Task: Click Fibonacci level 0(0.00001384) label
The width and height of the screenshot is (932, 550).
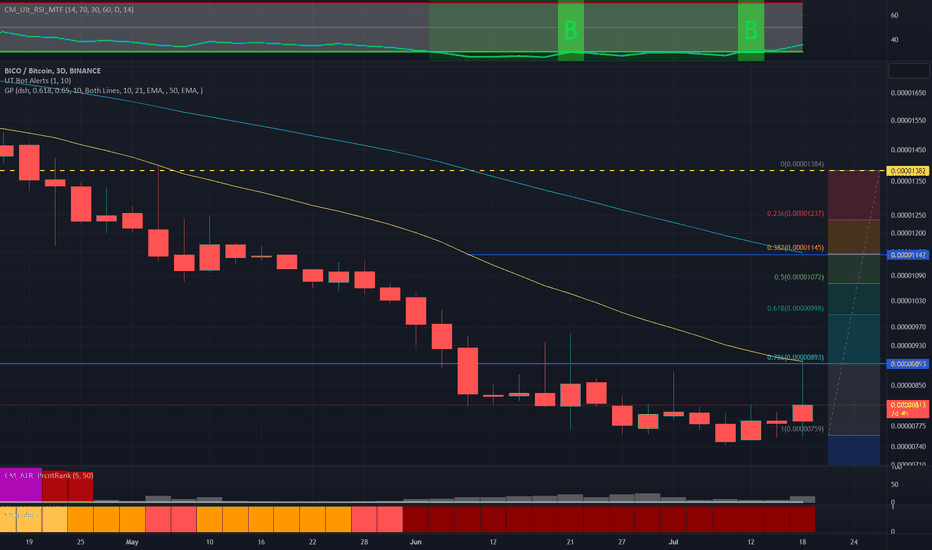Action: tap(802, 164)
